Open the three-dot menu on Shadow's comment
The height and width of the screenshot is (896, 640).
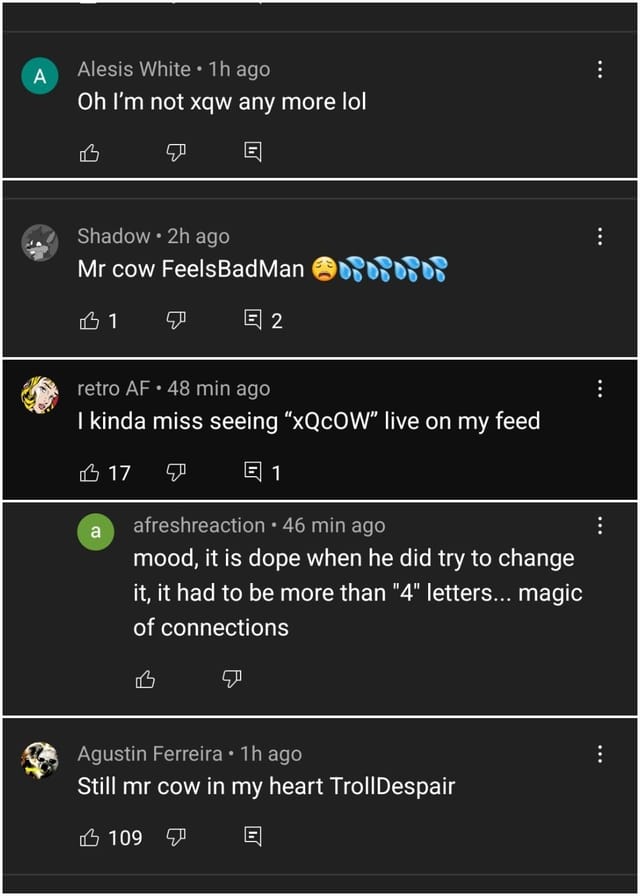600,237
